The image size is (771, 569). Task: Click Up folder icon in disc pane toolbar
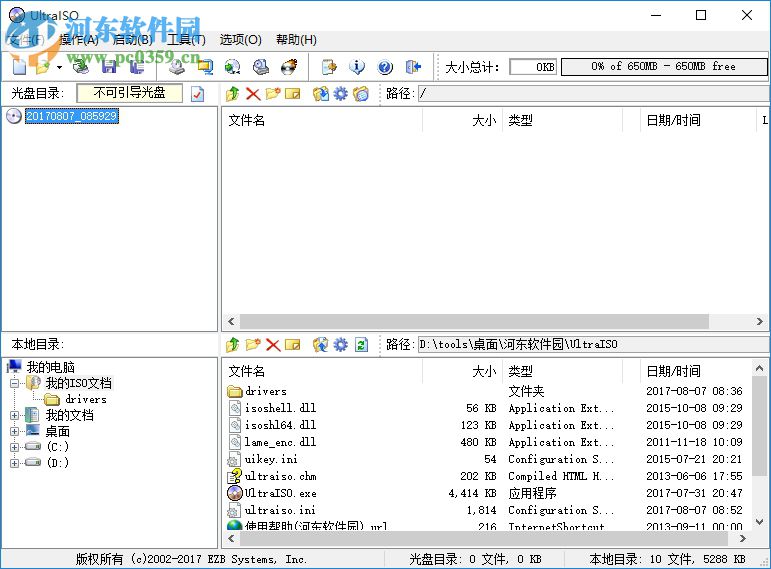point(233,93)
